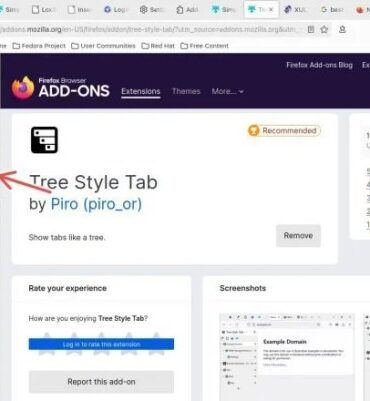
Task: Open the Settings browser tab
Action: tap(152, 10)
